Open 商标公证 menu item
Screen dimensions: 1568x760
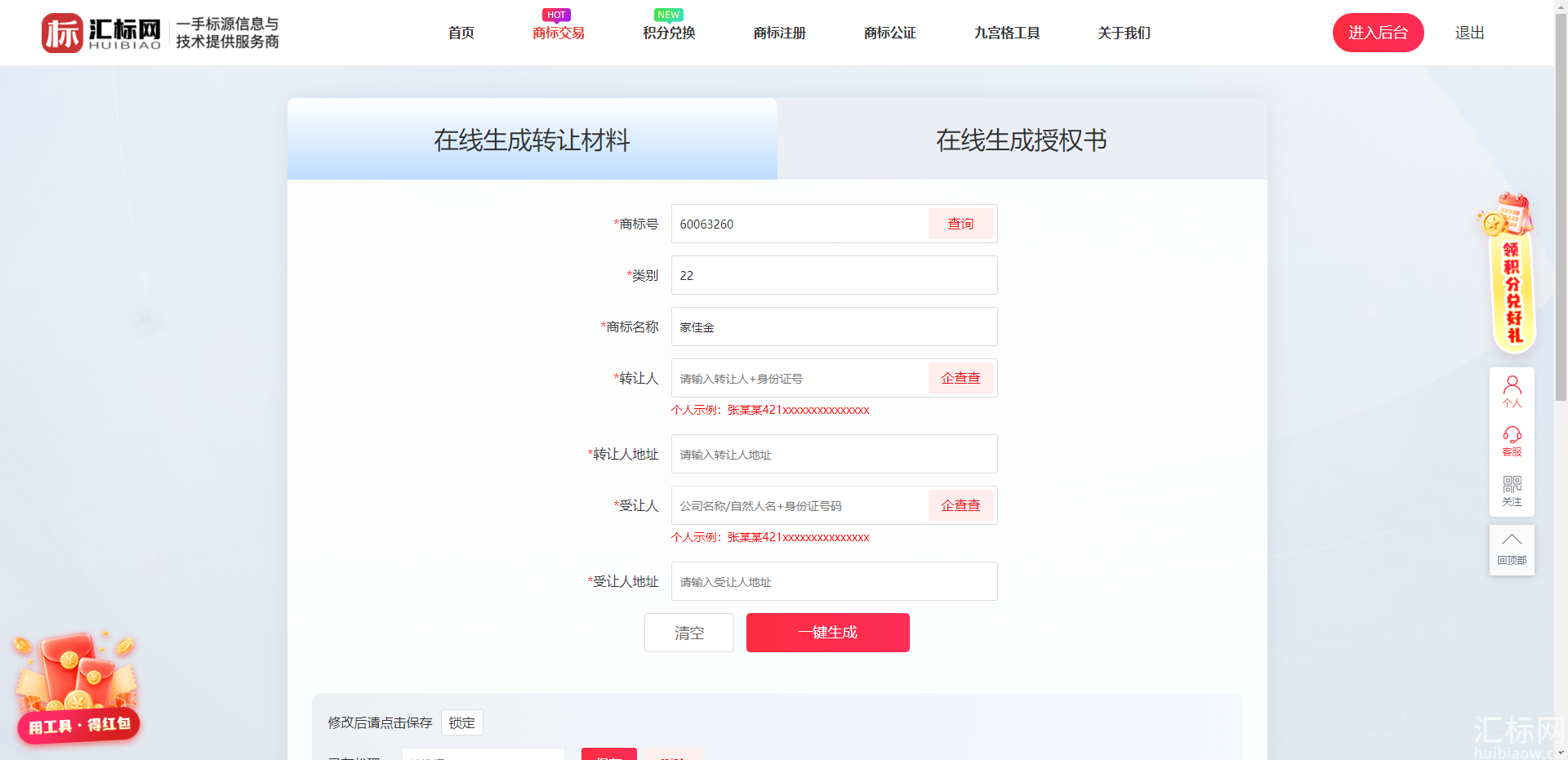[x=890, y=33]
